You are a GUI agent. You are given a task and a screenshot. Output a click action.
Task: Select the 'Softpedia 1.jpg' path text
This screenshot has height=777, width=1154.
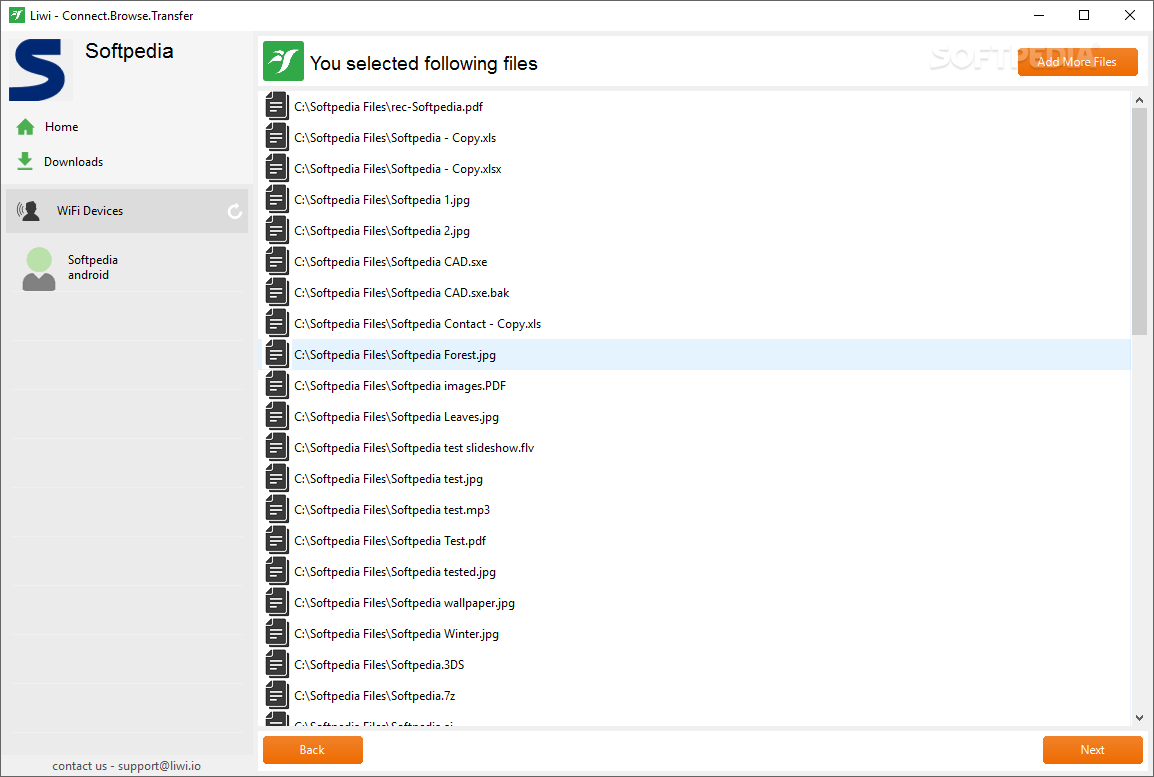pyautogui.click(x=382, y=199)
